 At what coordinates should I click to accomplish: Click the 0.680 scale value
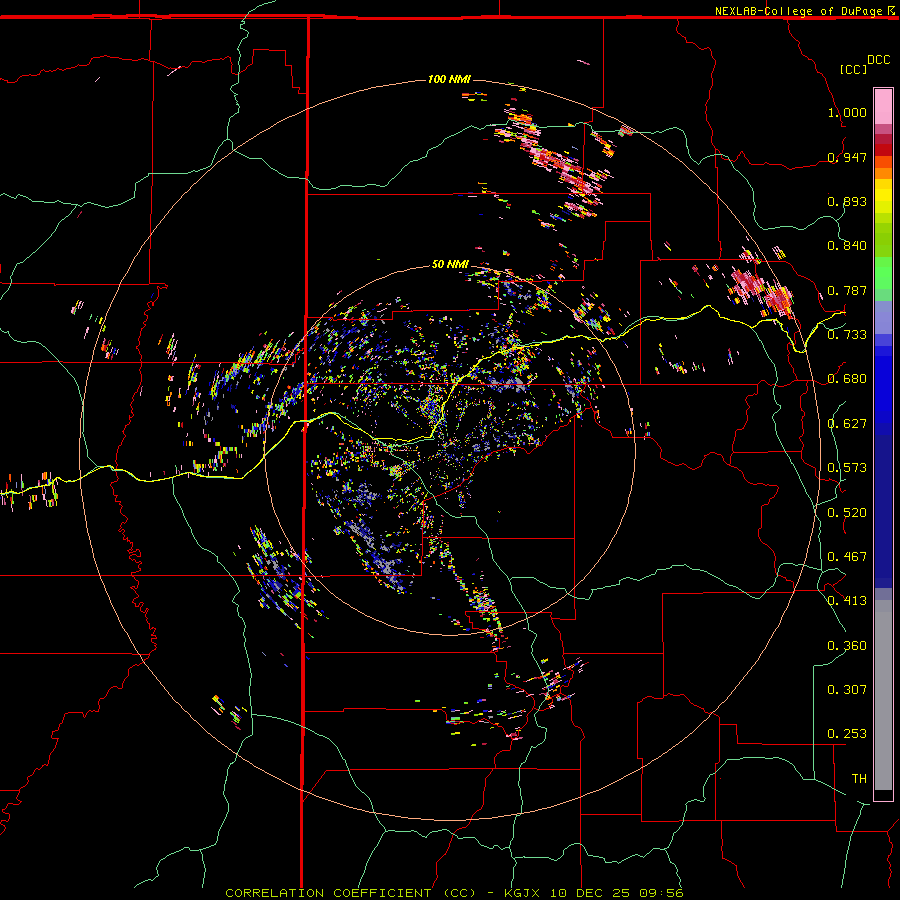coord(847,379)
